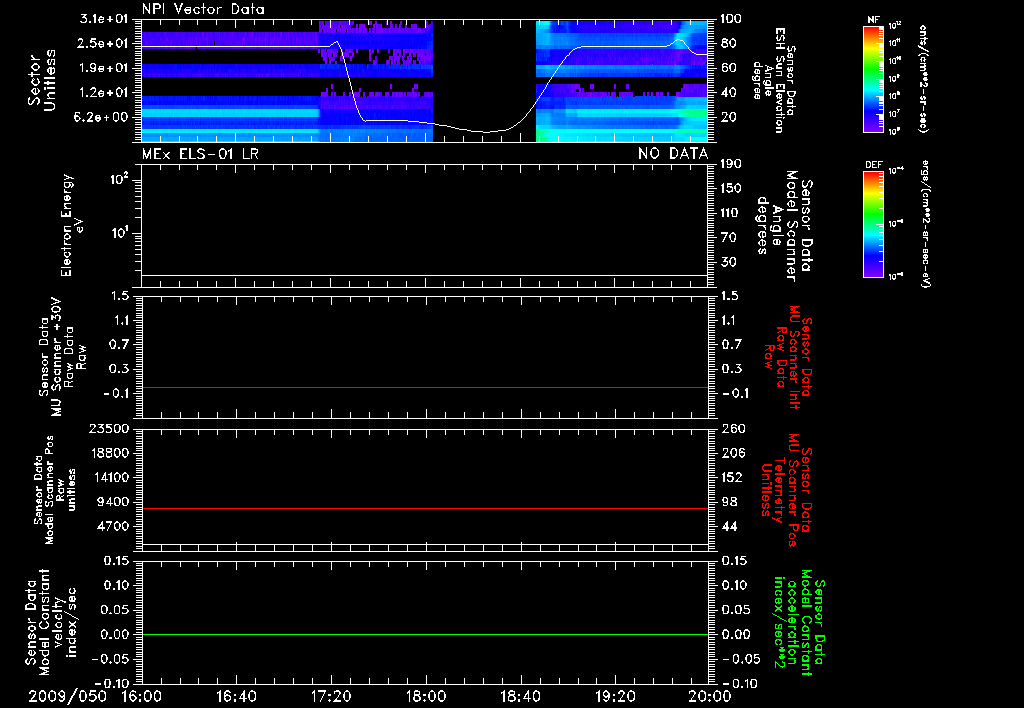Click the 'Electron Energy eV' axis title
The height and width of the screenshot is (708, 1024).
(x=71, y=225)
